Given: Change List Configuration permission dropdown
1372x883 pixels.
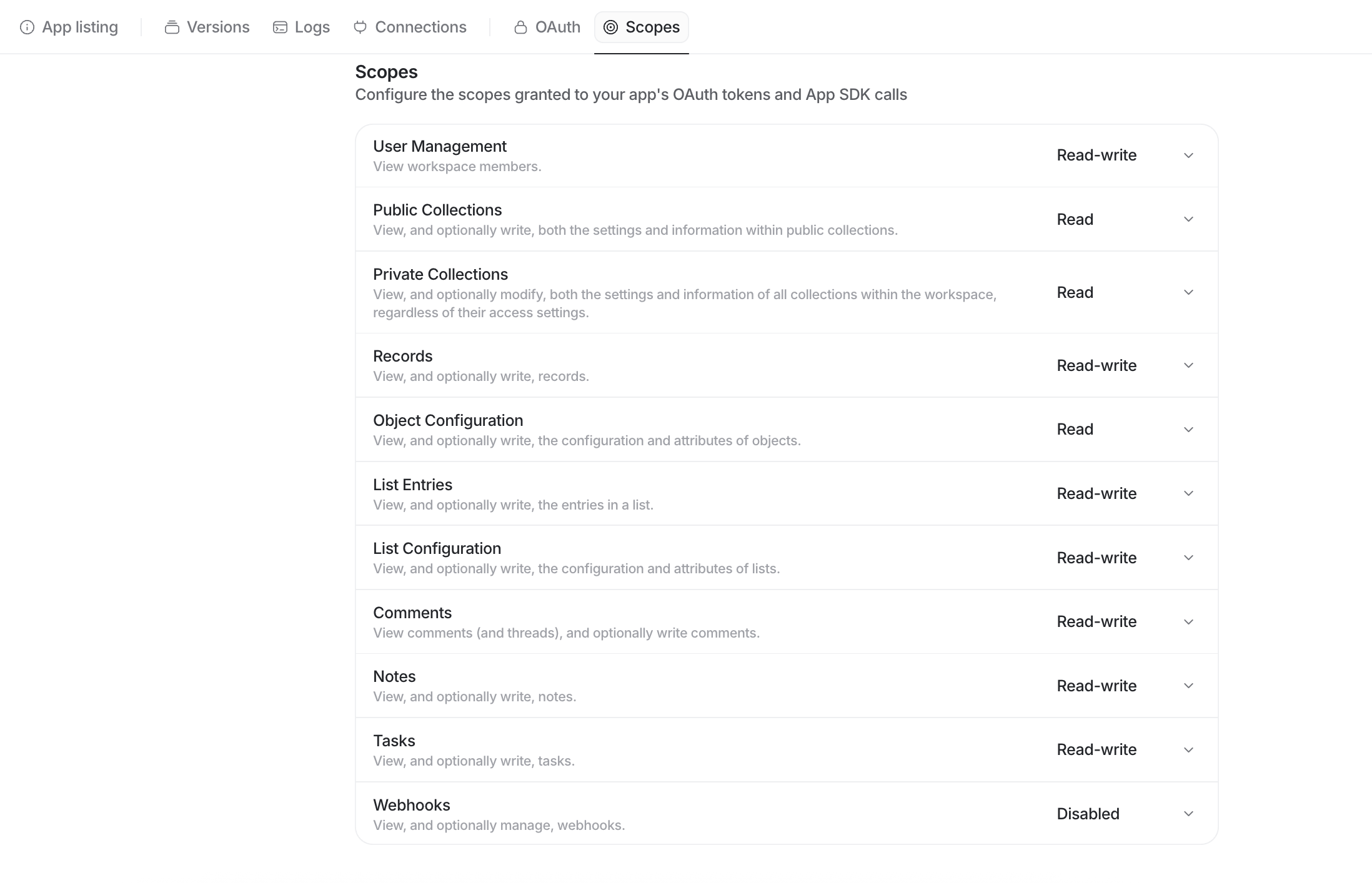Looking at the screenshot, I should pos(1126,558).
